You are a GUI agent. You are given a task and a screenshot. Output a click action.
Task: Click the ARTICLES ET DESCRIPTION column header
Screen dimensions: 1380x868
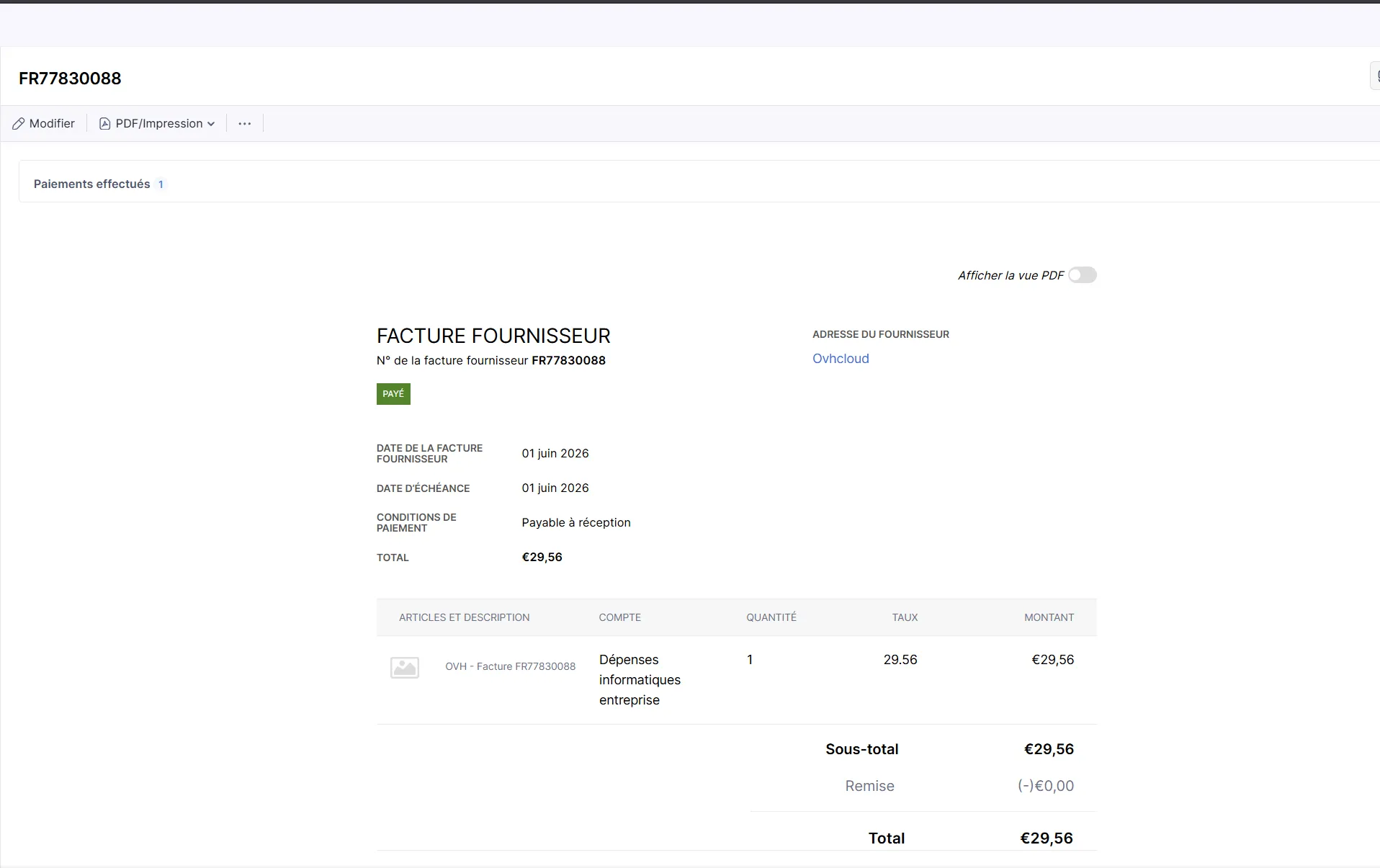click(464, 617)
